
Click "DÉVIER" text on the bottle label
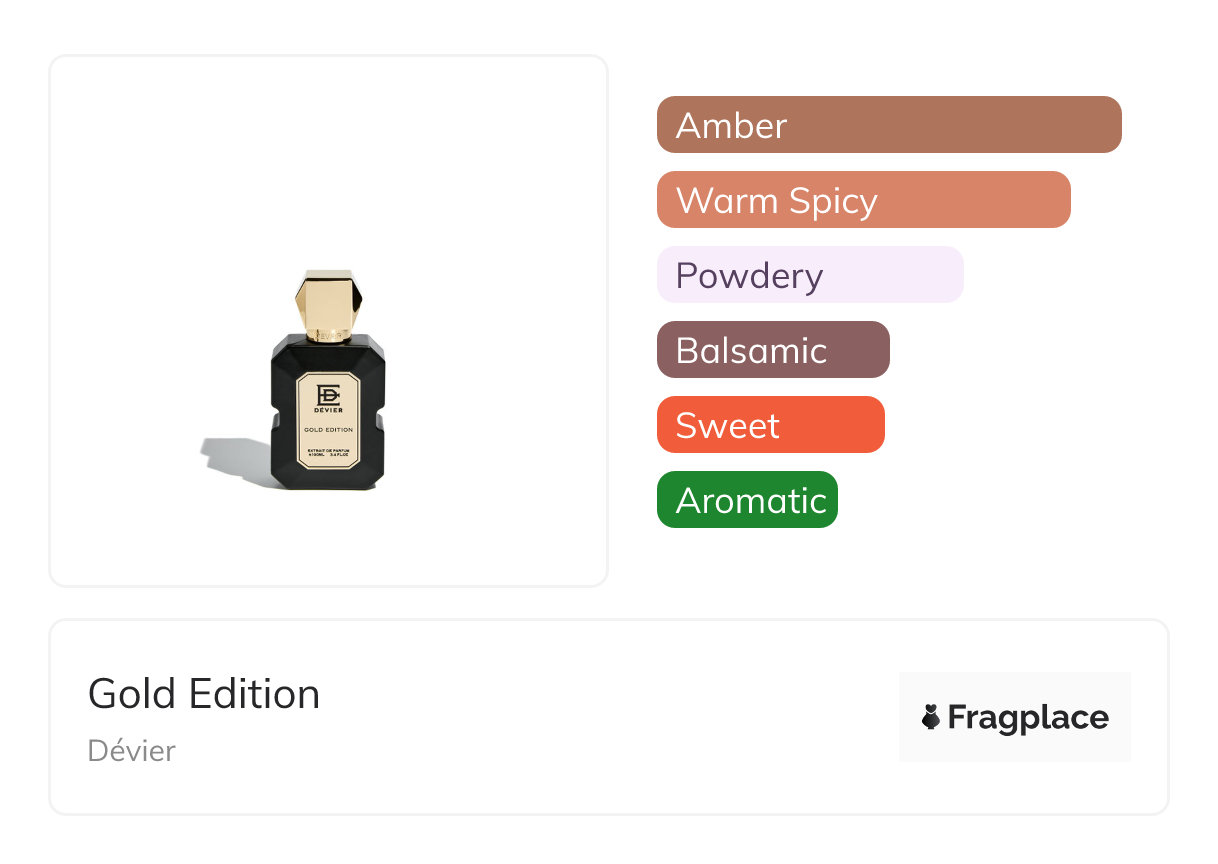(328, 412)
